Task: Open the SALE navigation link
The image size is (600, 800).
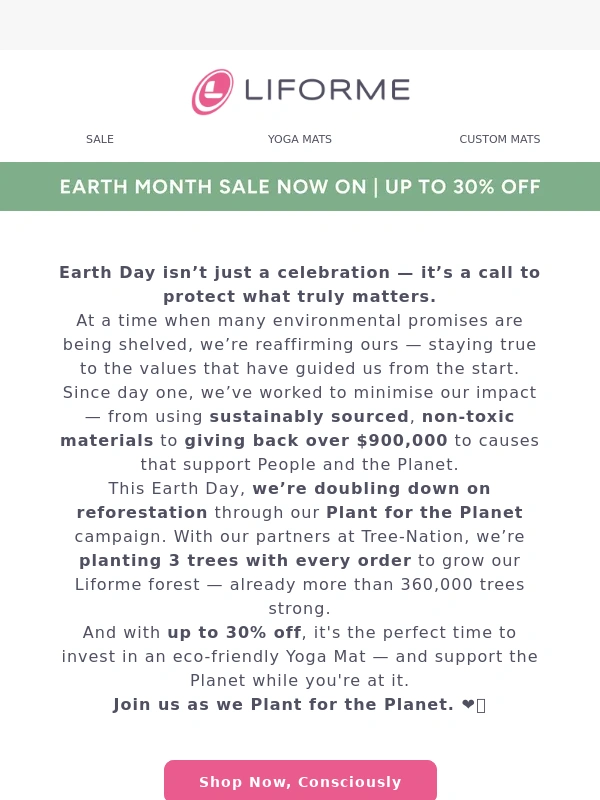Action: coord(100,139)
